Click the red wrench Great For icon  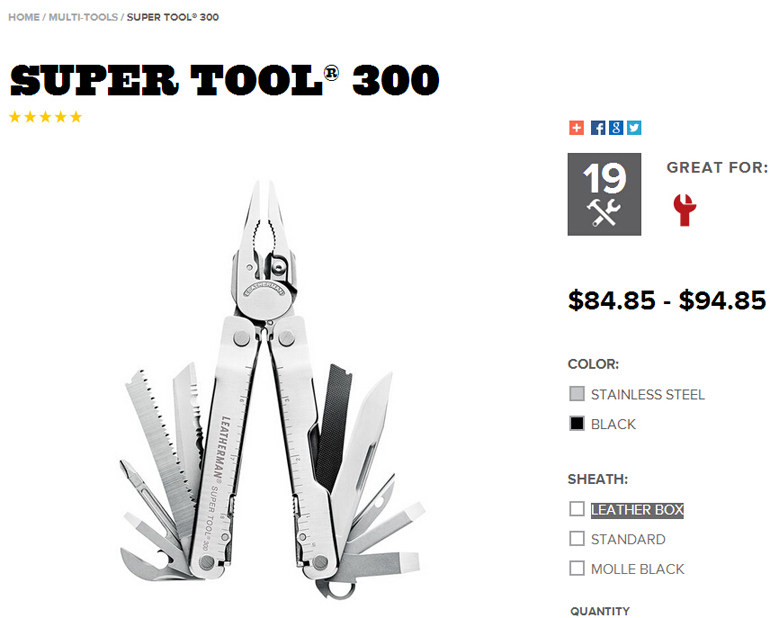point(685,210)
